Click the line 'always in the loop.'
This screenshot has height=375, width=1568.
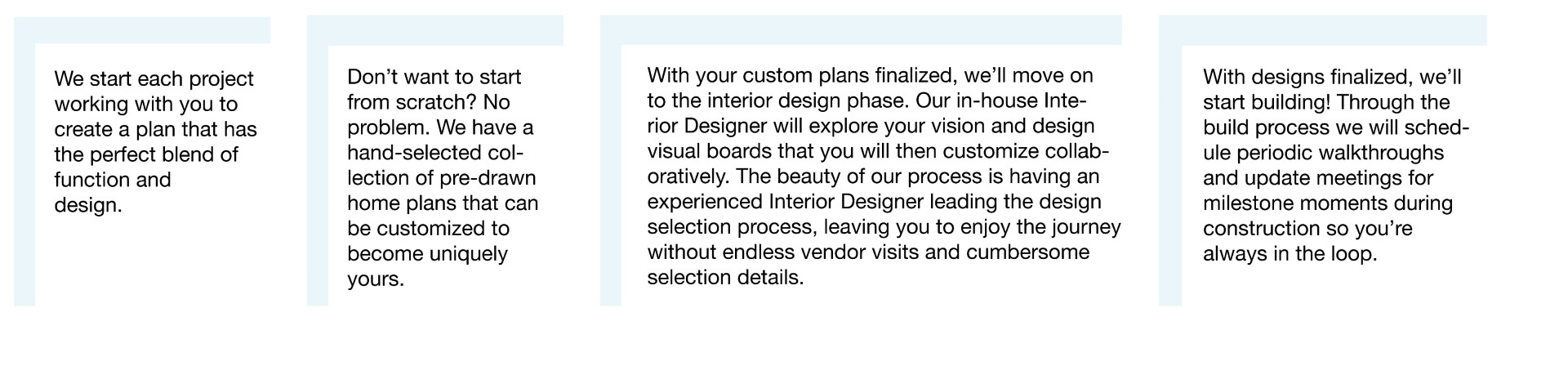[x=1290, y=254]
